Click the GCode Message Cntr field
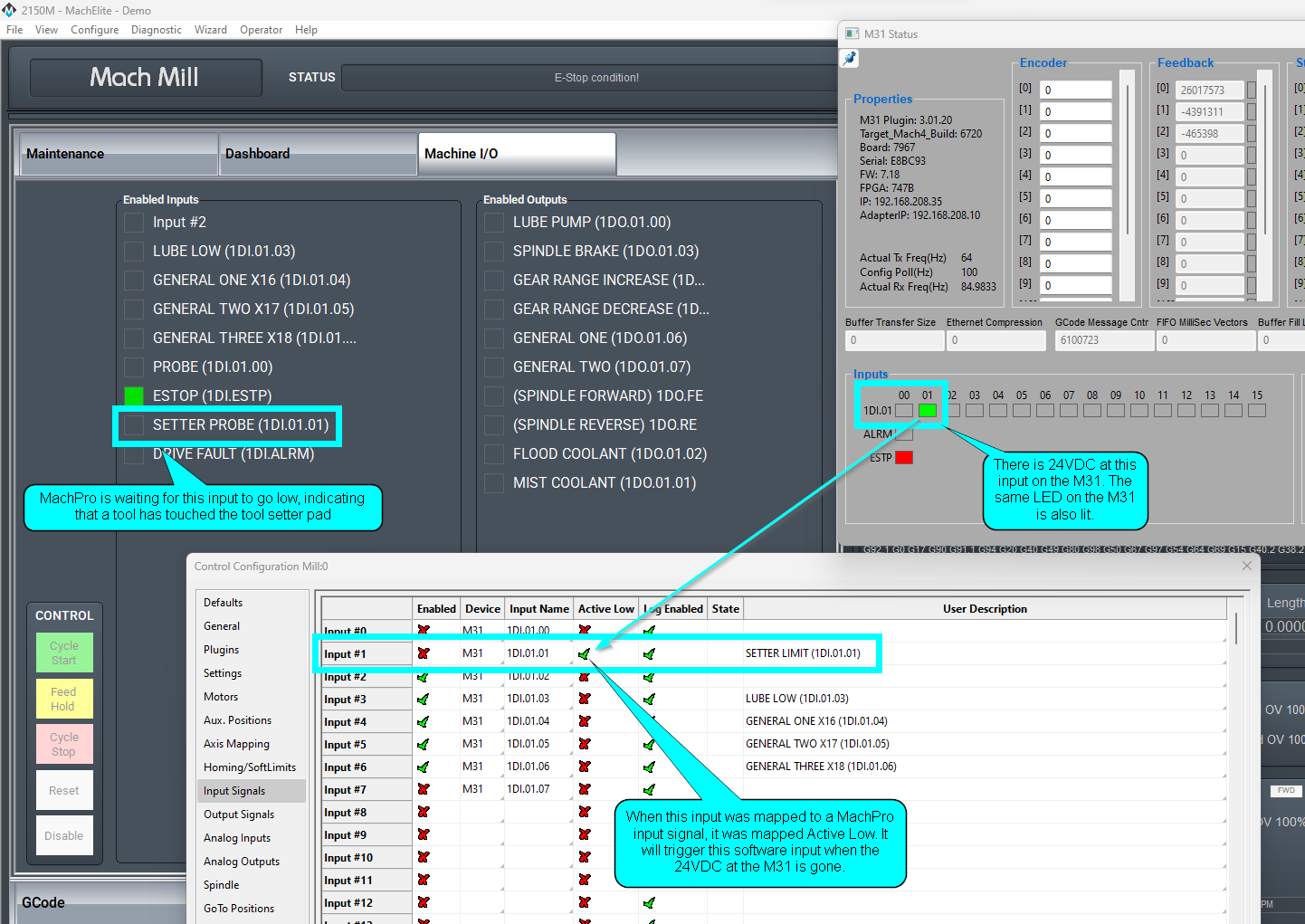The height and width of the screenshot is (924, 1305). [1104, 340]
